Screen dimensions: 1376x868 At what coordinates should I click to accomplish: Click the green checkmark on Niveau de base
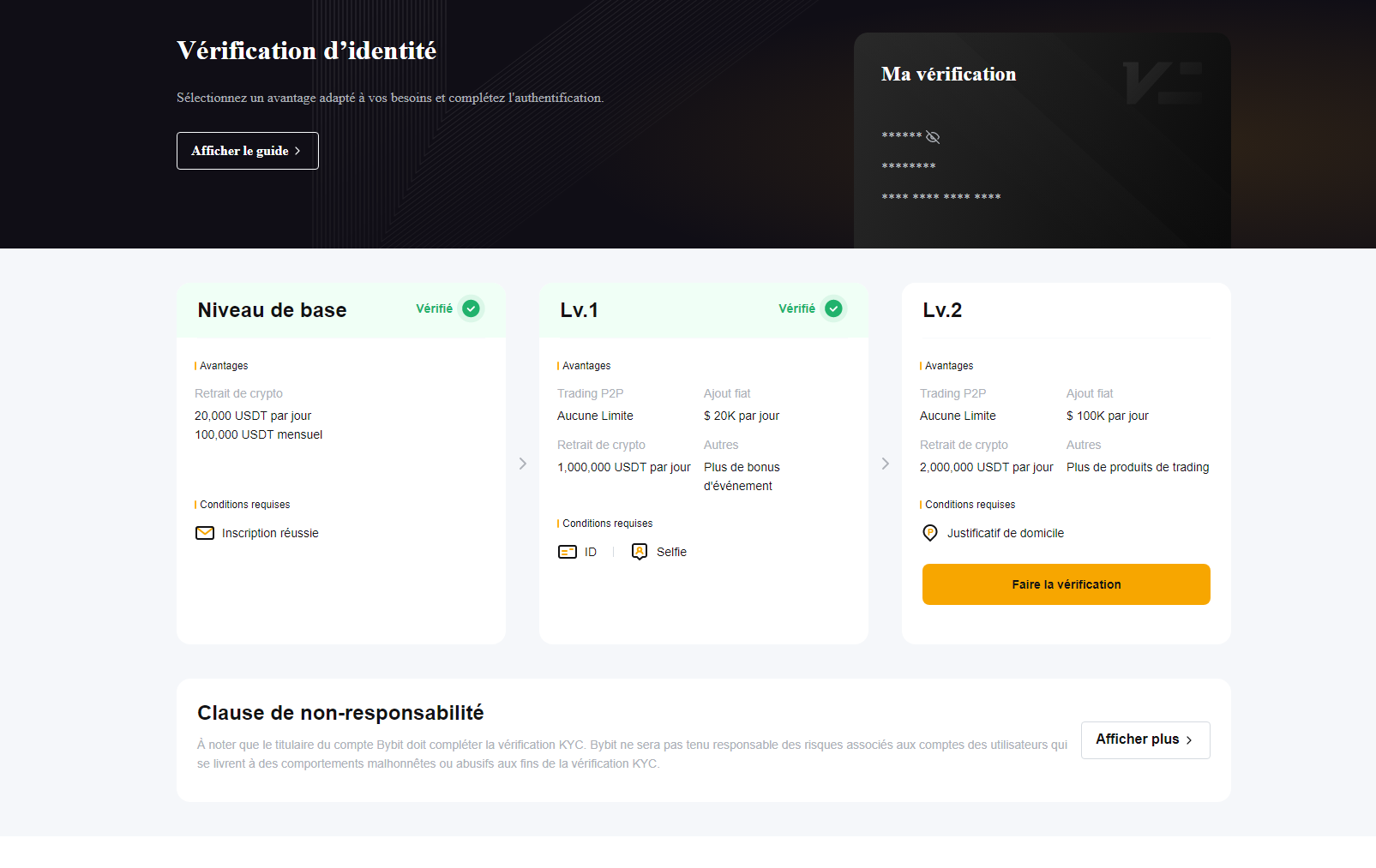coord(471,308)
